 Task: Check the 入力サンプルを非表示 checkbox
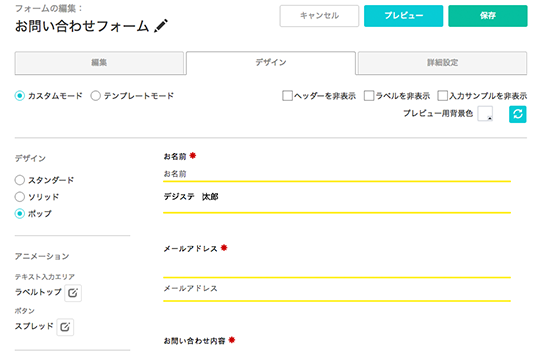[443, 95]
